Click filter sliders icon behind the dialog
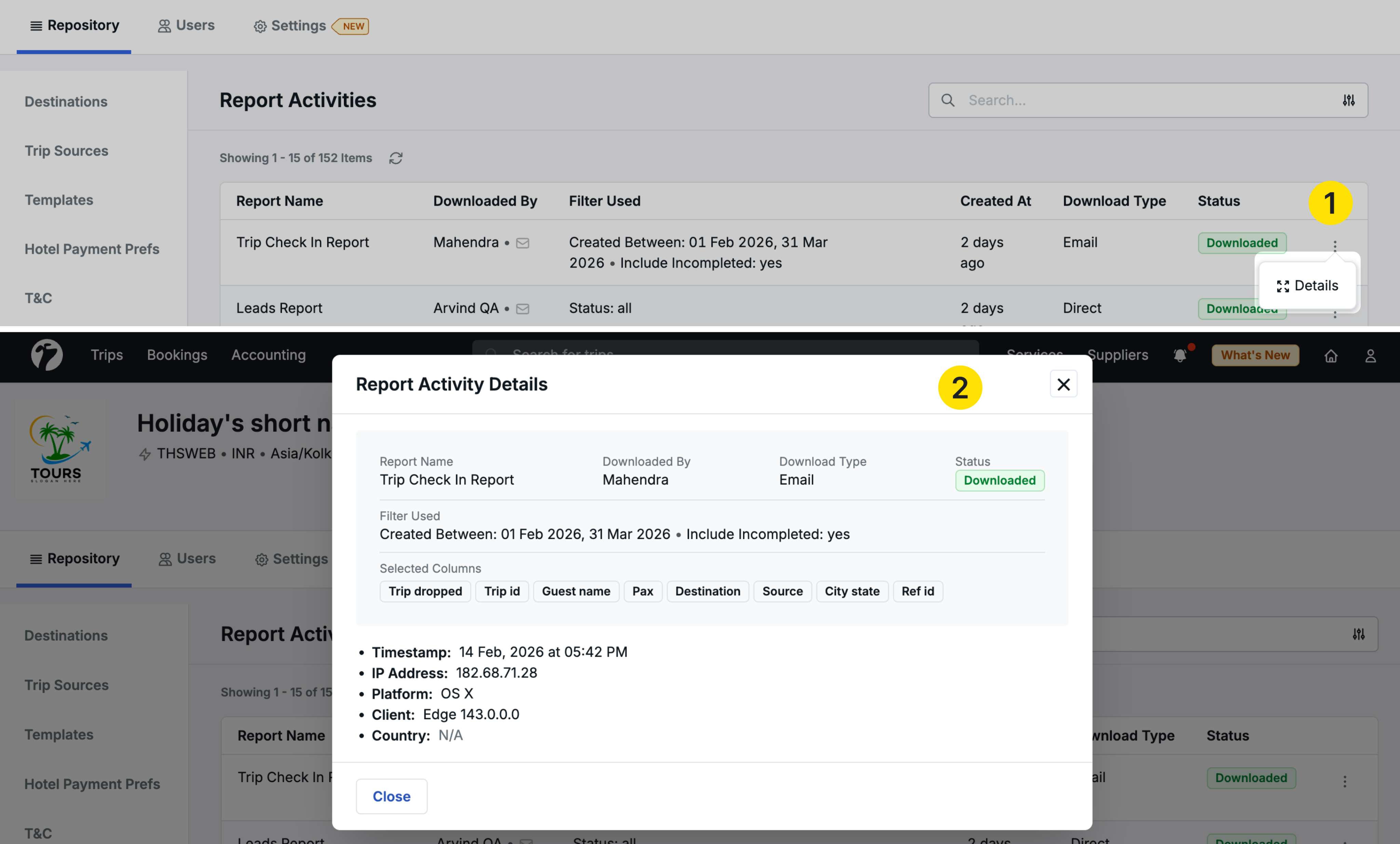 click(1358, 634)
